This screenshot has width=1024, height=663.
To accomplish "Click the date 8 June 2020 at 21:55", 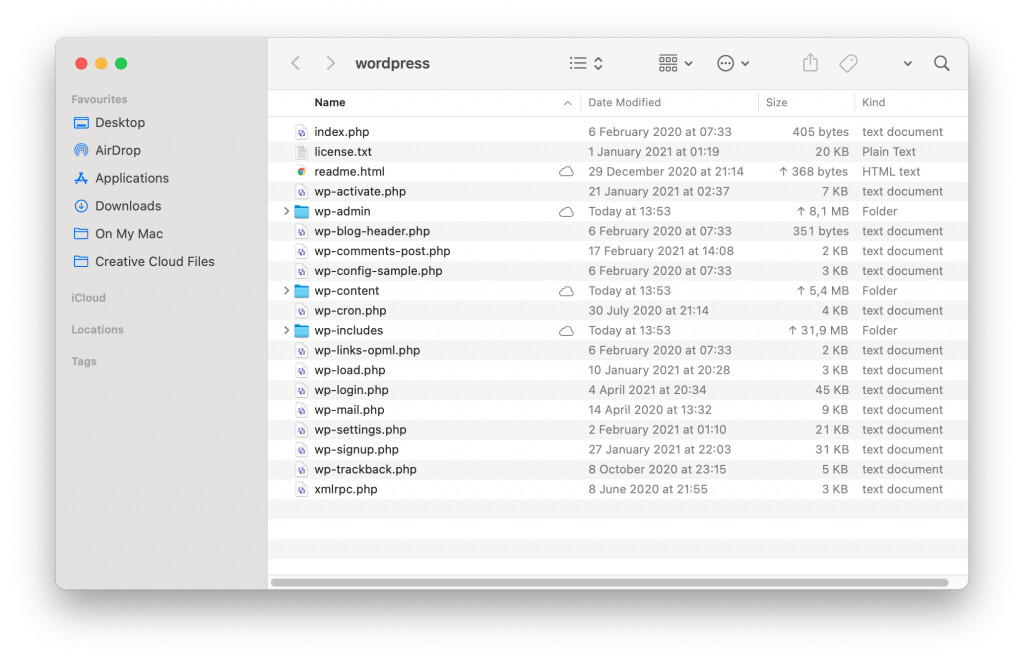I will [x=647, y=489].
